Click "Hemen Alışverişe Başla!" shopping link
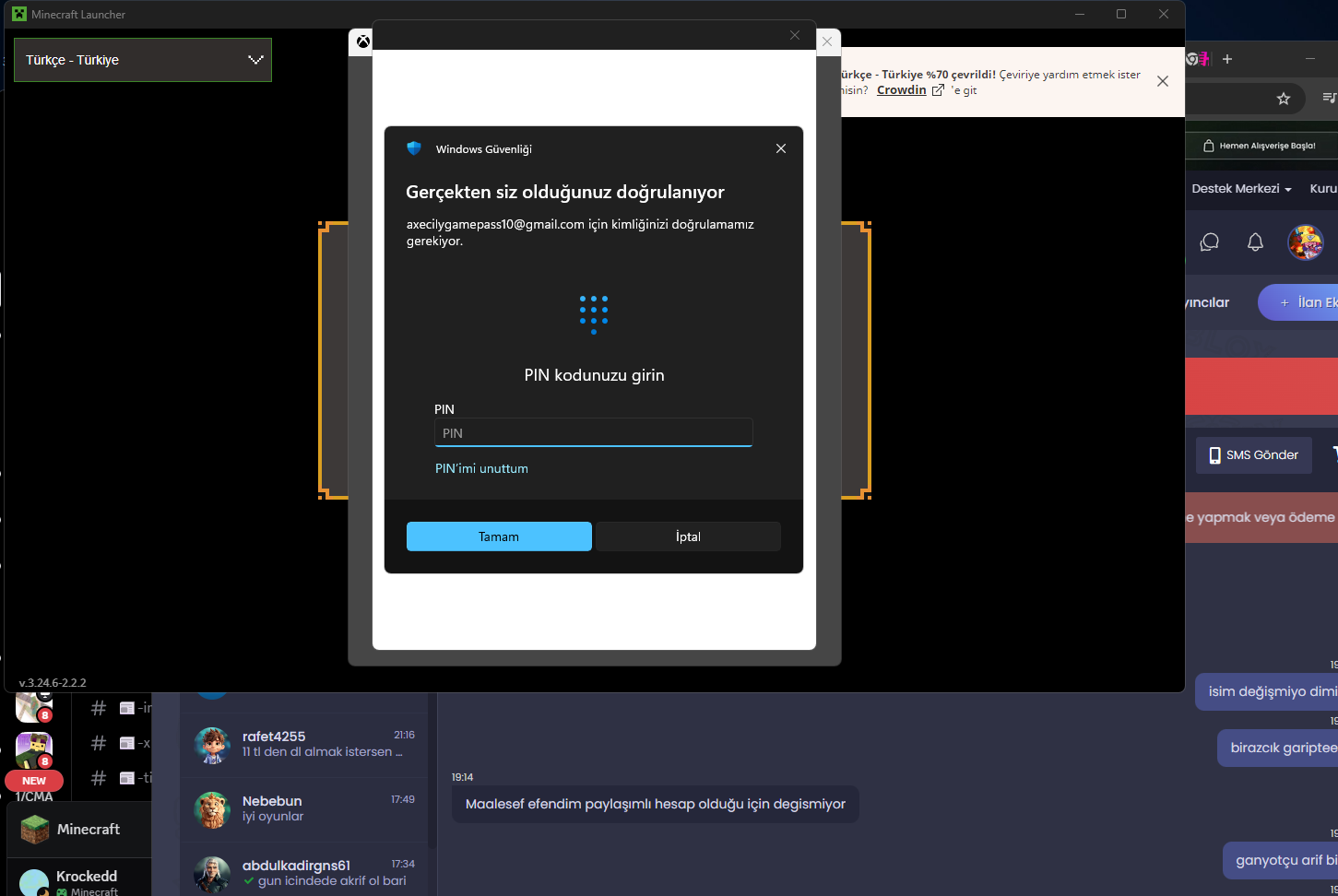The height and width of the screenshot is (896, 1338). point(1260,146)
